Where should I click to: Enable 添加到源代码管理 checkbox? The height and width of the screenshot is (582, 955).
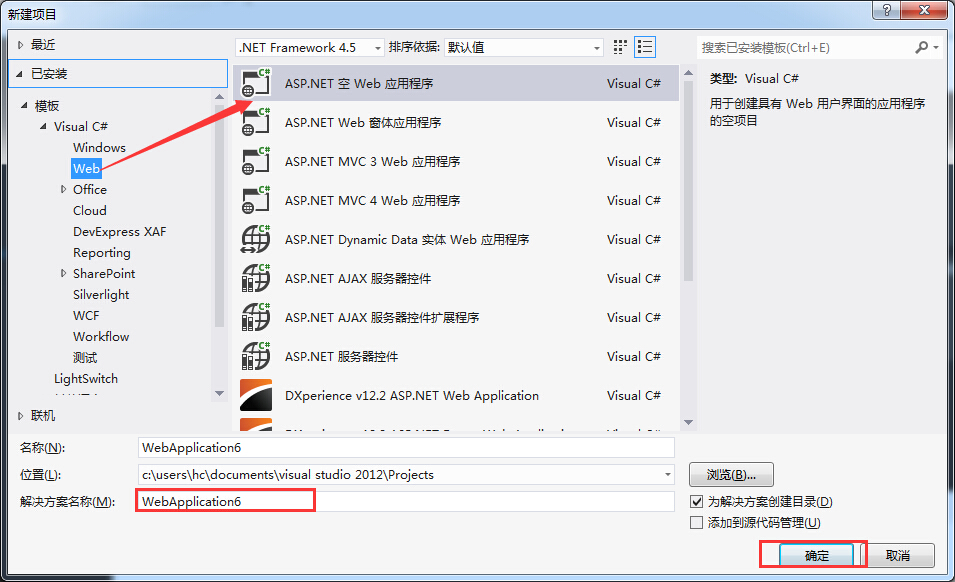(697, 523)
